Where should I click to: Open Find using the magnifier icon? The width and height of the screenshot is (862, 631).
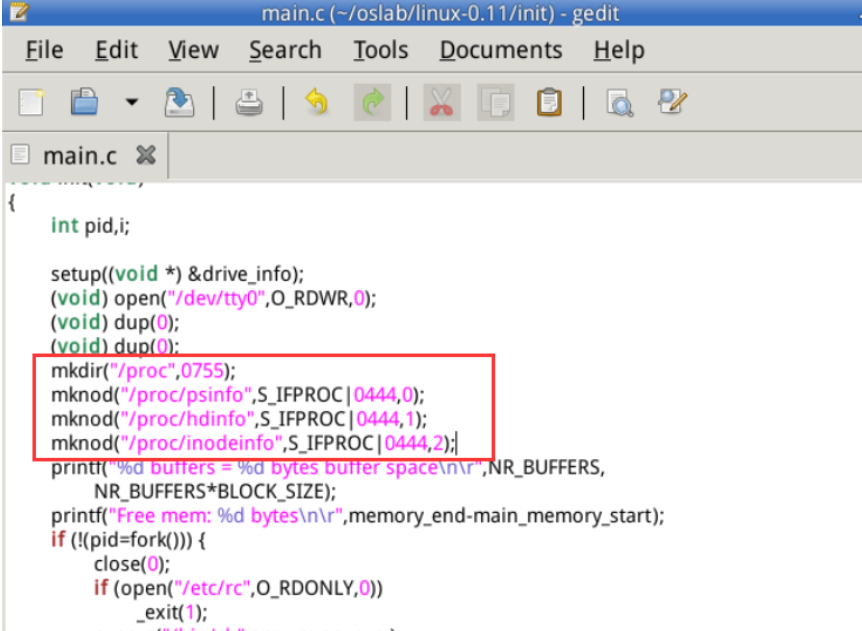tap(620, 102)
